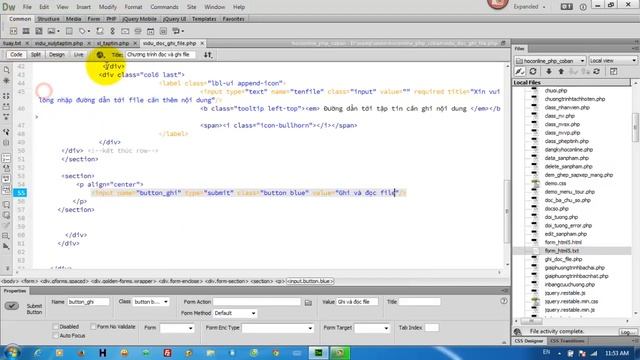Screen dimensions: 640x360
Task: Click the Properties panel help icon
Action: pos(504,301)
